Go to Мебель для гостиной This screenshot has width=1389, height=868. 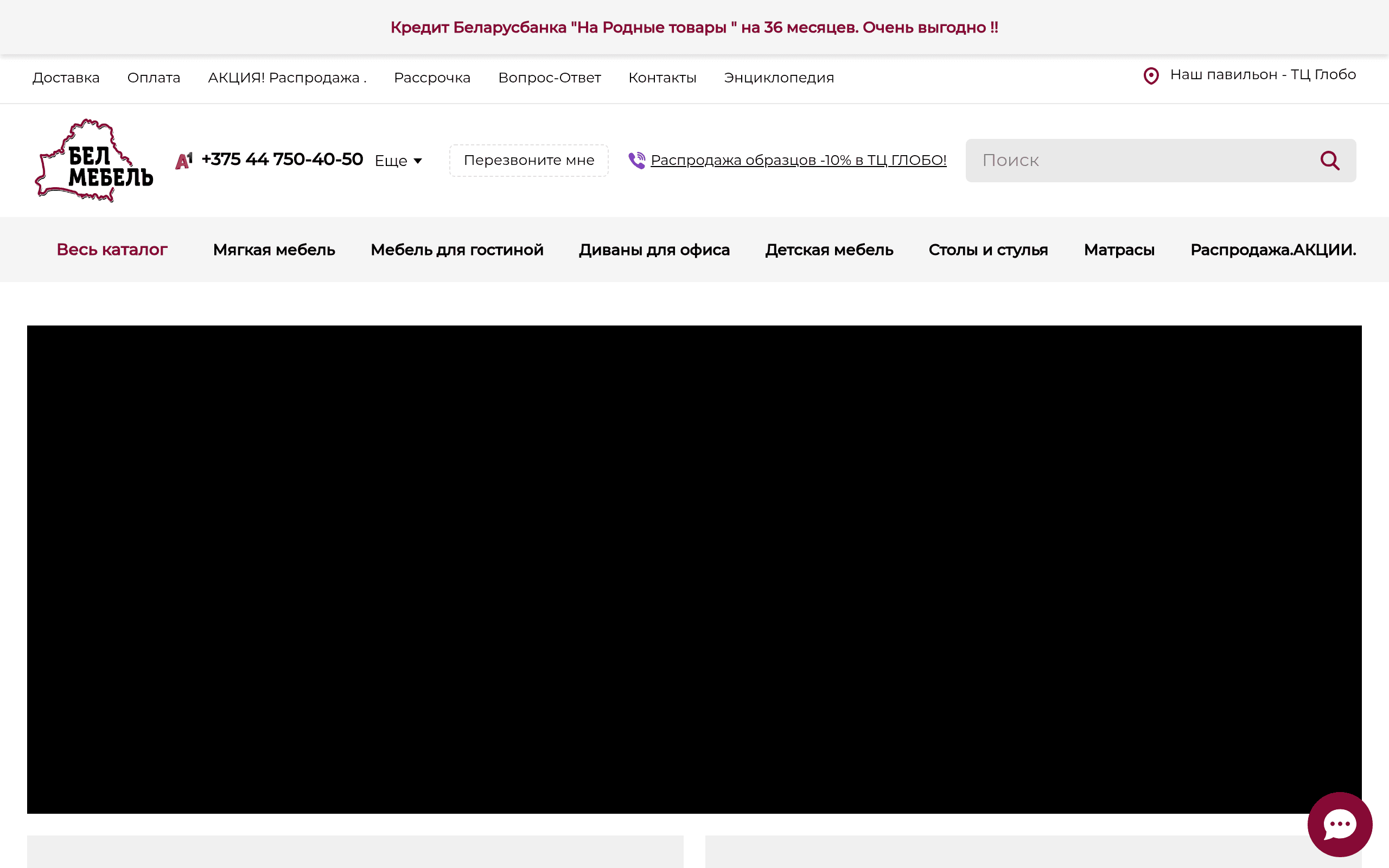coord(457,250)
